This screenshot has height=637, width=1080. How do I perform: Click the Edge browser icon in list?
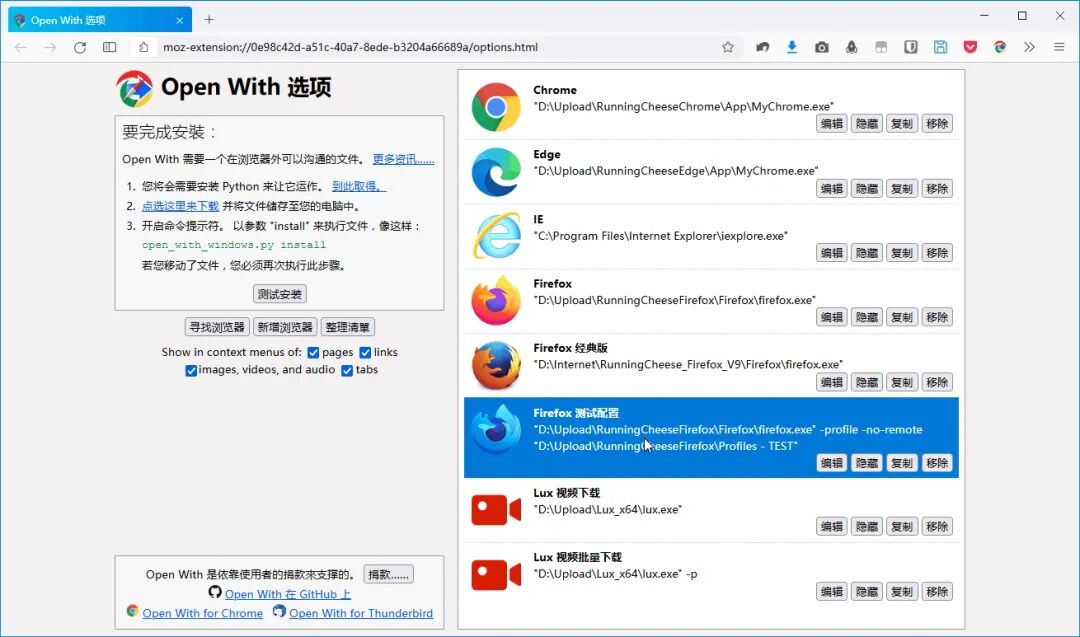496,171
